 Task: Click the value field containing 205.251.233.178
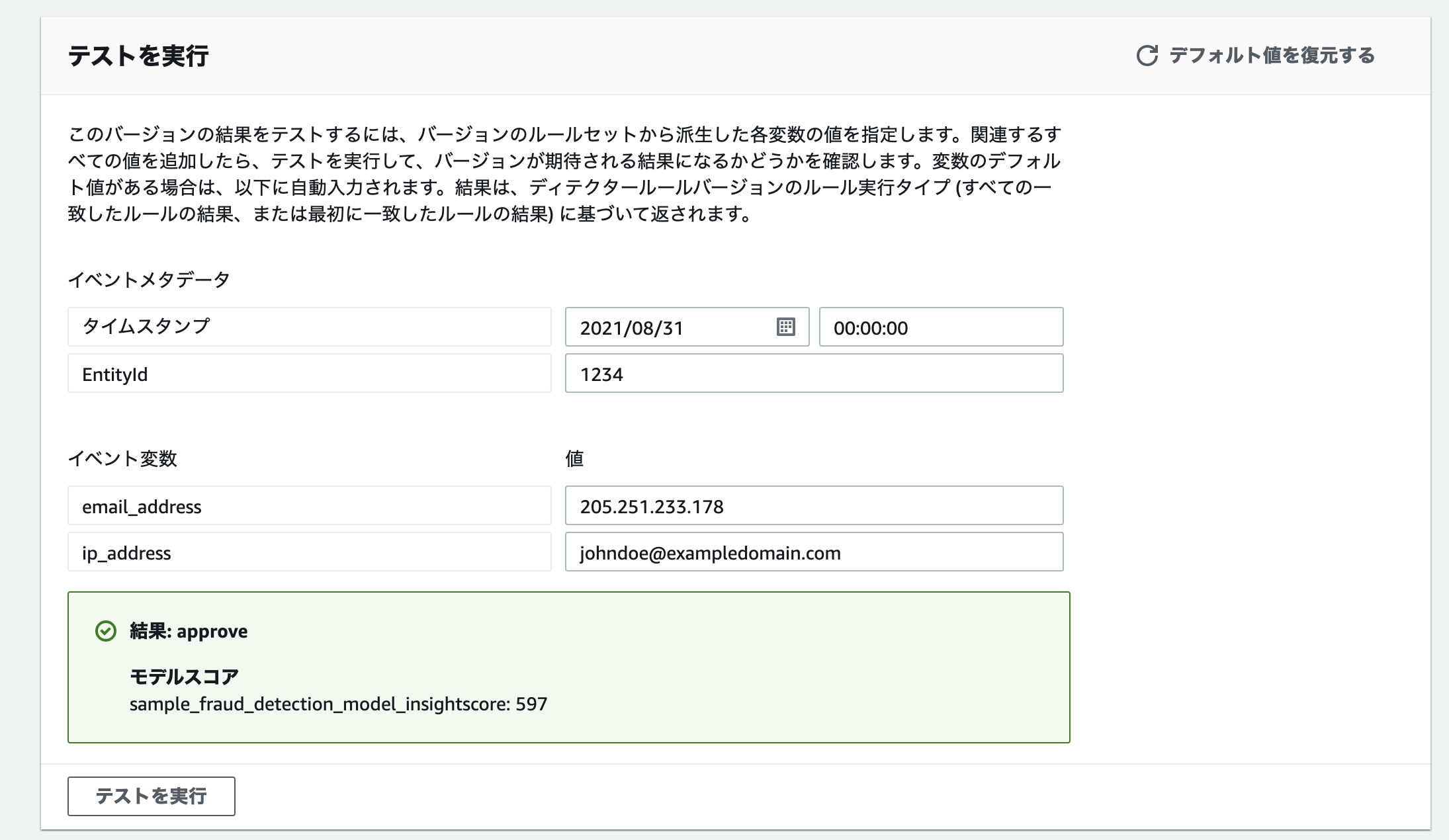point(813,506)
